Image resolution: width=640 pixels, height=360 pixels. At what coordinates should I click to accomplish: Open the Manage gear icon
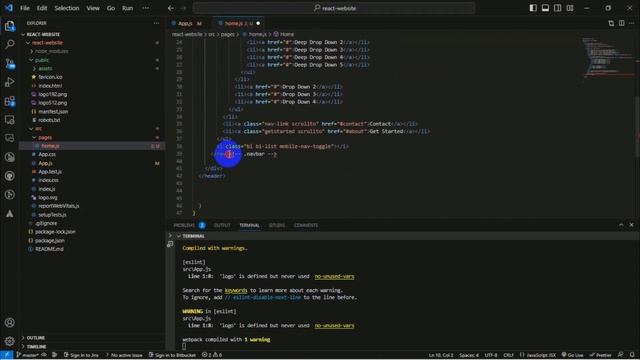tap(9, 341)
